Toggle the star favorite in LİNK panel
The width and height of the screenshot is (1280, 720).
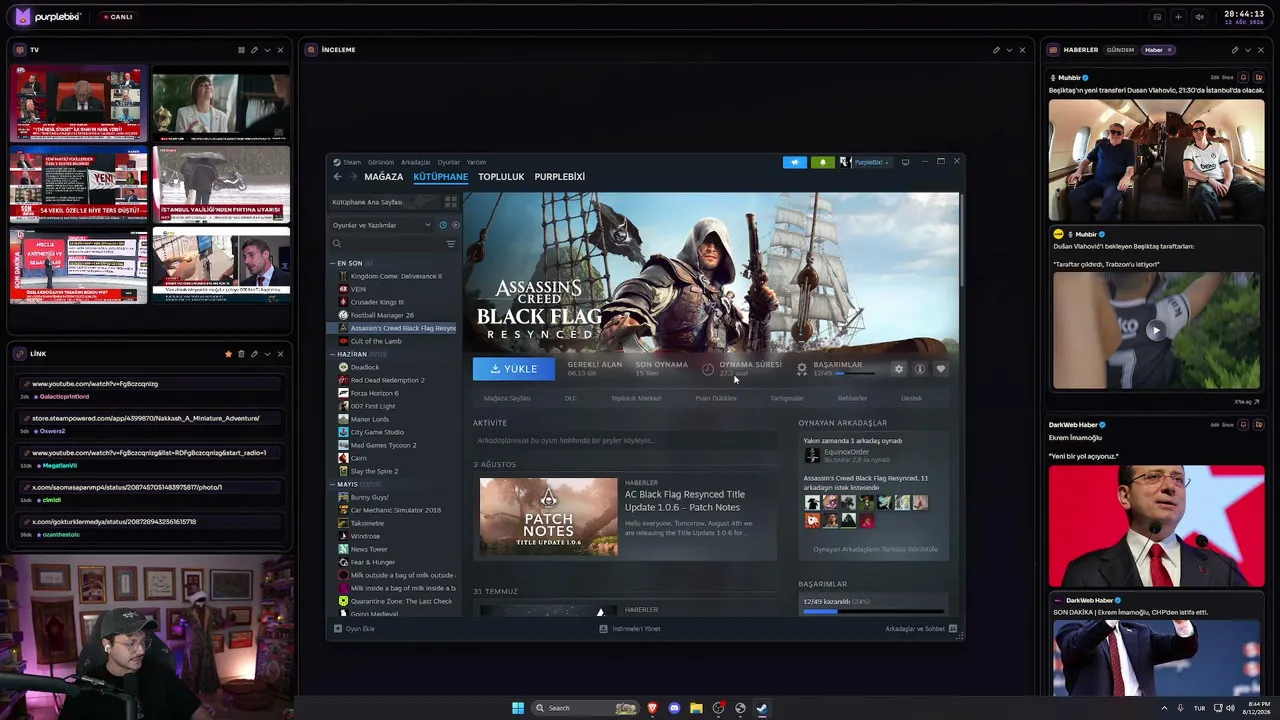[228, 354]
